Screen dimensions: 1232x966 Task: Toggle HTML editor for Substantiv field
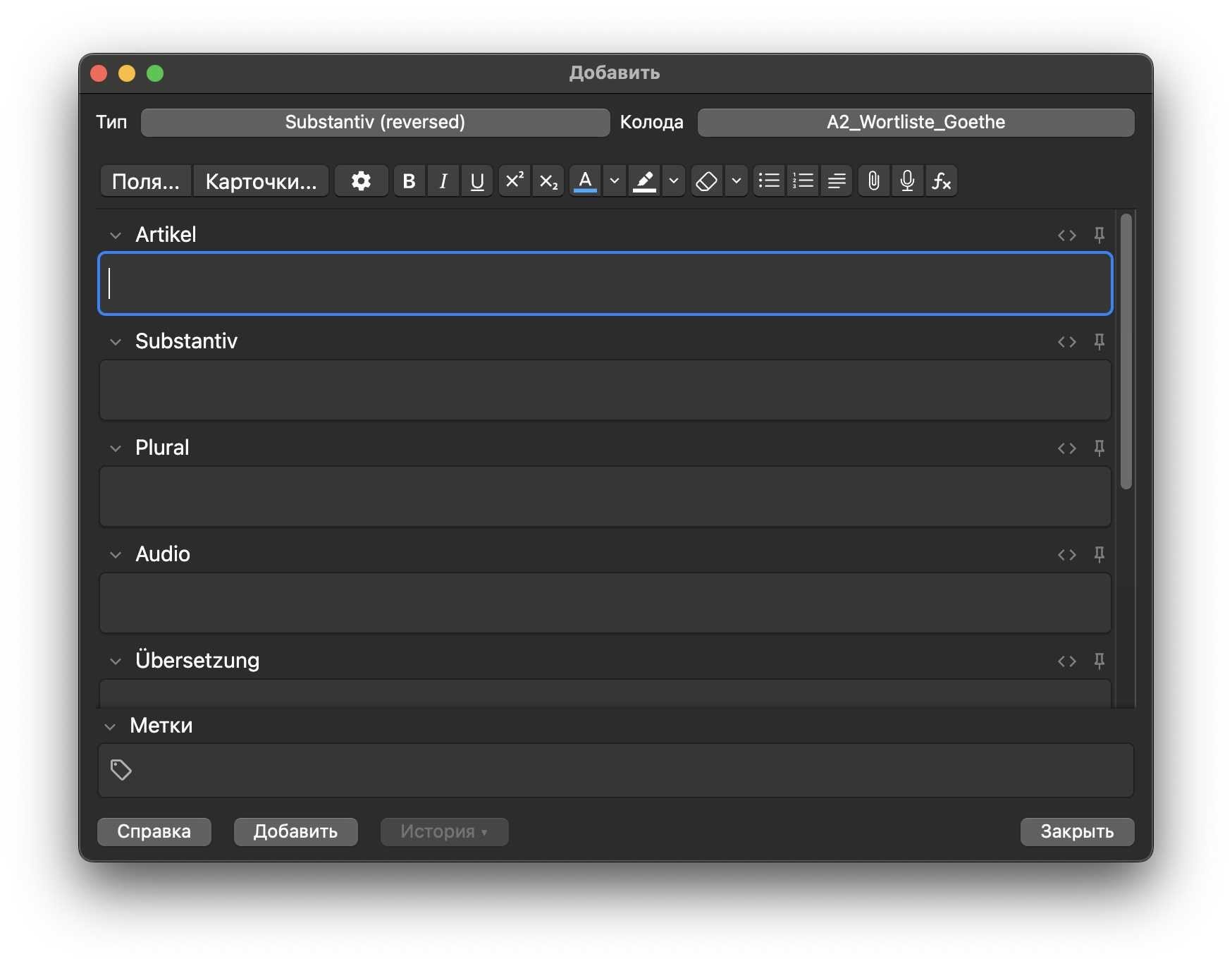(x=1067, y=342)
